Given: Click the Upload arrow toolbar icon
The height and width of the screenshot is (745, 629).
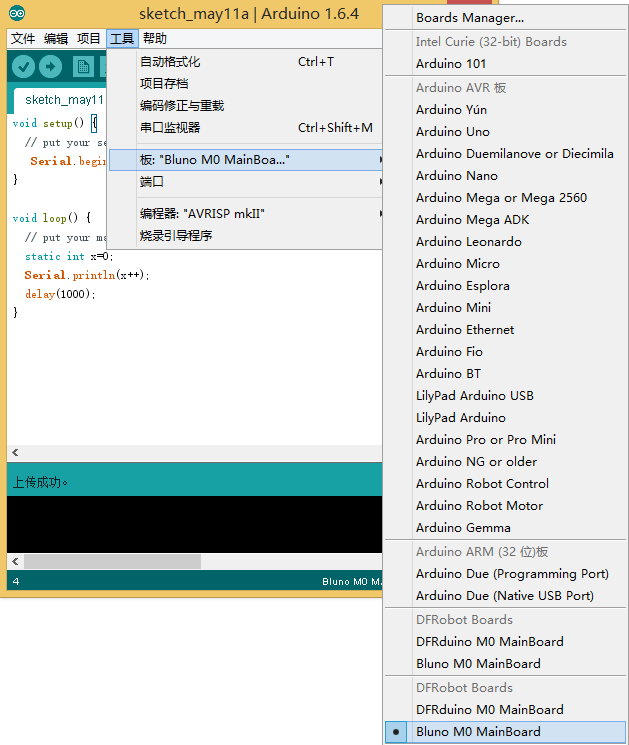Looking at the screenshot, I should point(50,67).
